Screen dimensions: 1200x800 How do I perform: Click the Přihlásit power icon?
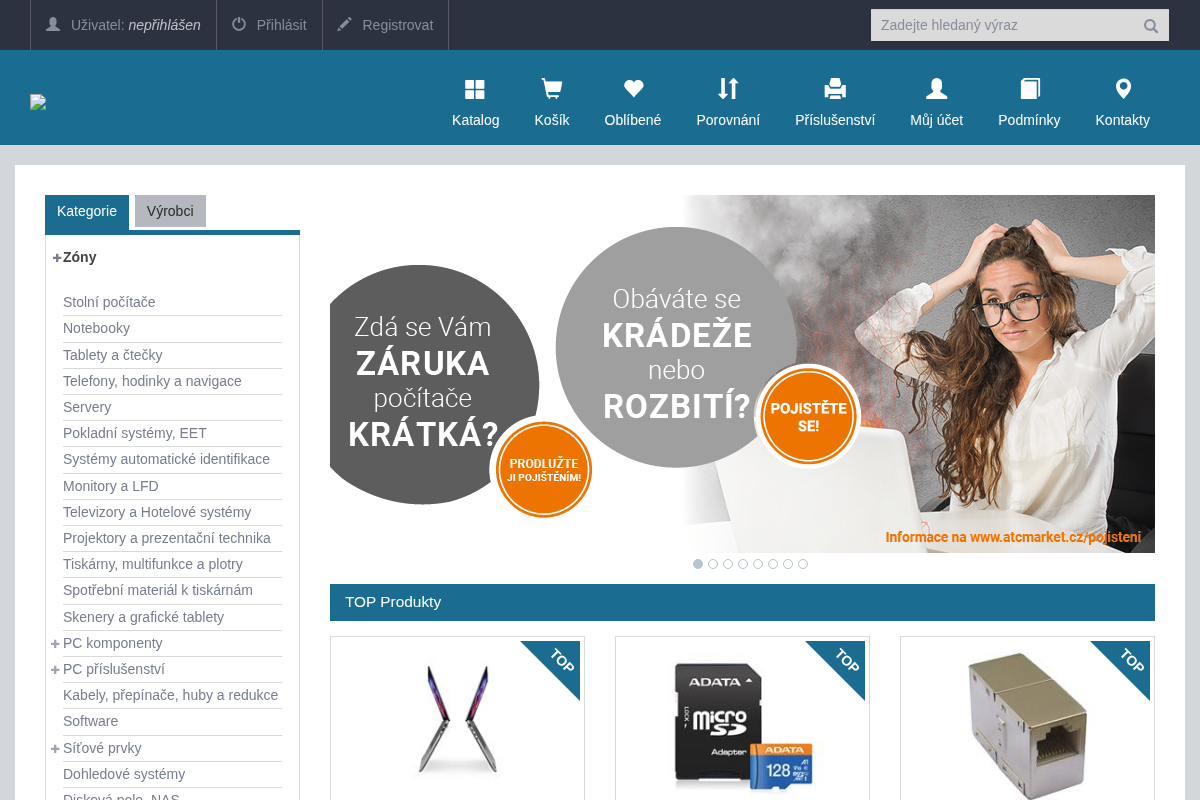click(239, 24)
